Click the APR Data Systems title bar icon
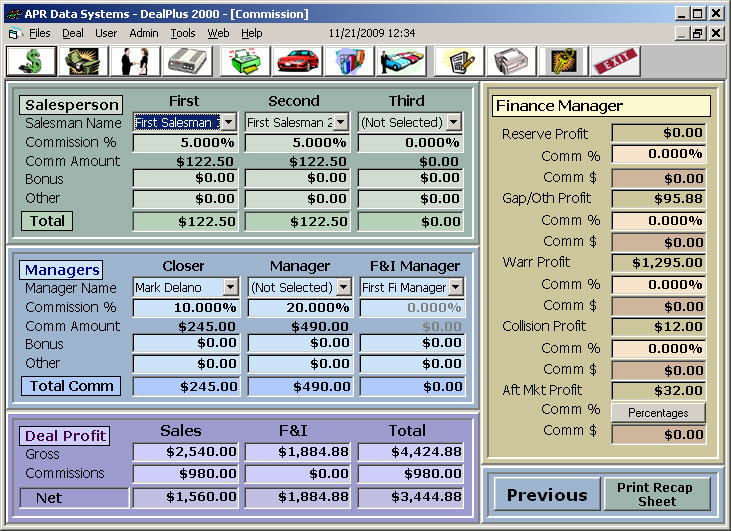Image resolution: width=731 pixels, height=531 pixels. [14, 14]
